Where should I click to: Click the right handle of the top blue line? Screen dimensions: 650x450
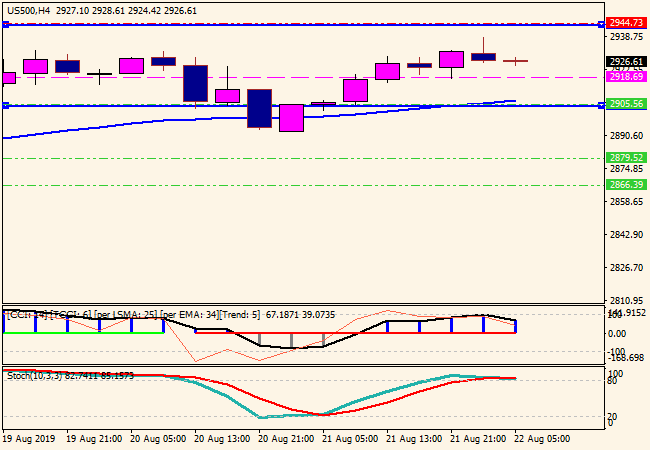tap(600, 23)
